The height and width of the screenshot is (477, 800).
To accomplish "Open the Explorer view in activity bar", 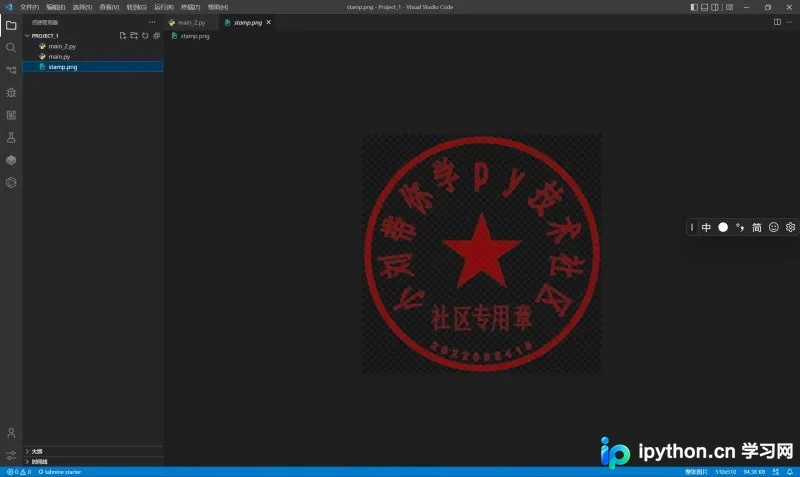I will [x=11, y=25].
